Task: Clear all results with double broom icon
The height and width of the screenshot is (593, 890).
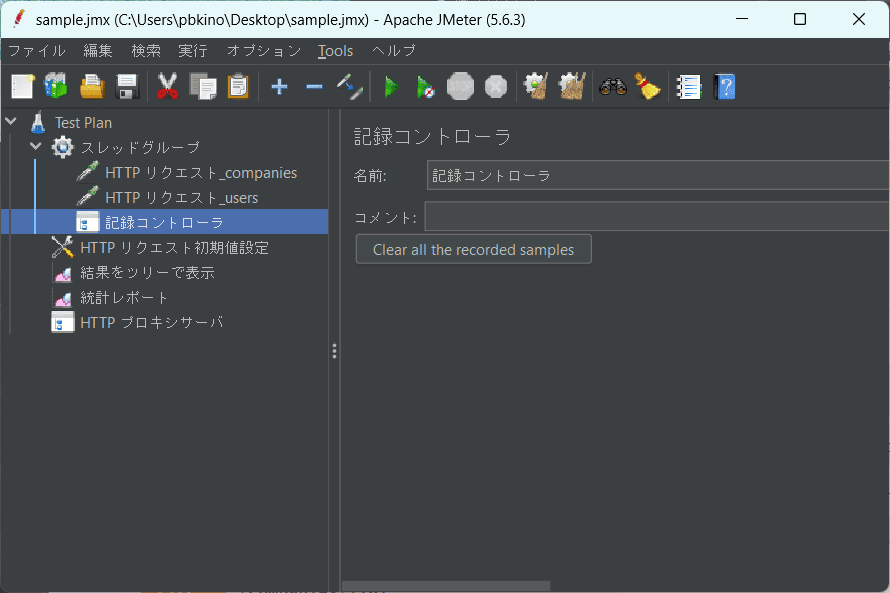Action: coord(572,87)
